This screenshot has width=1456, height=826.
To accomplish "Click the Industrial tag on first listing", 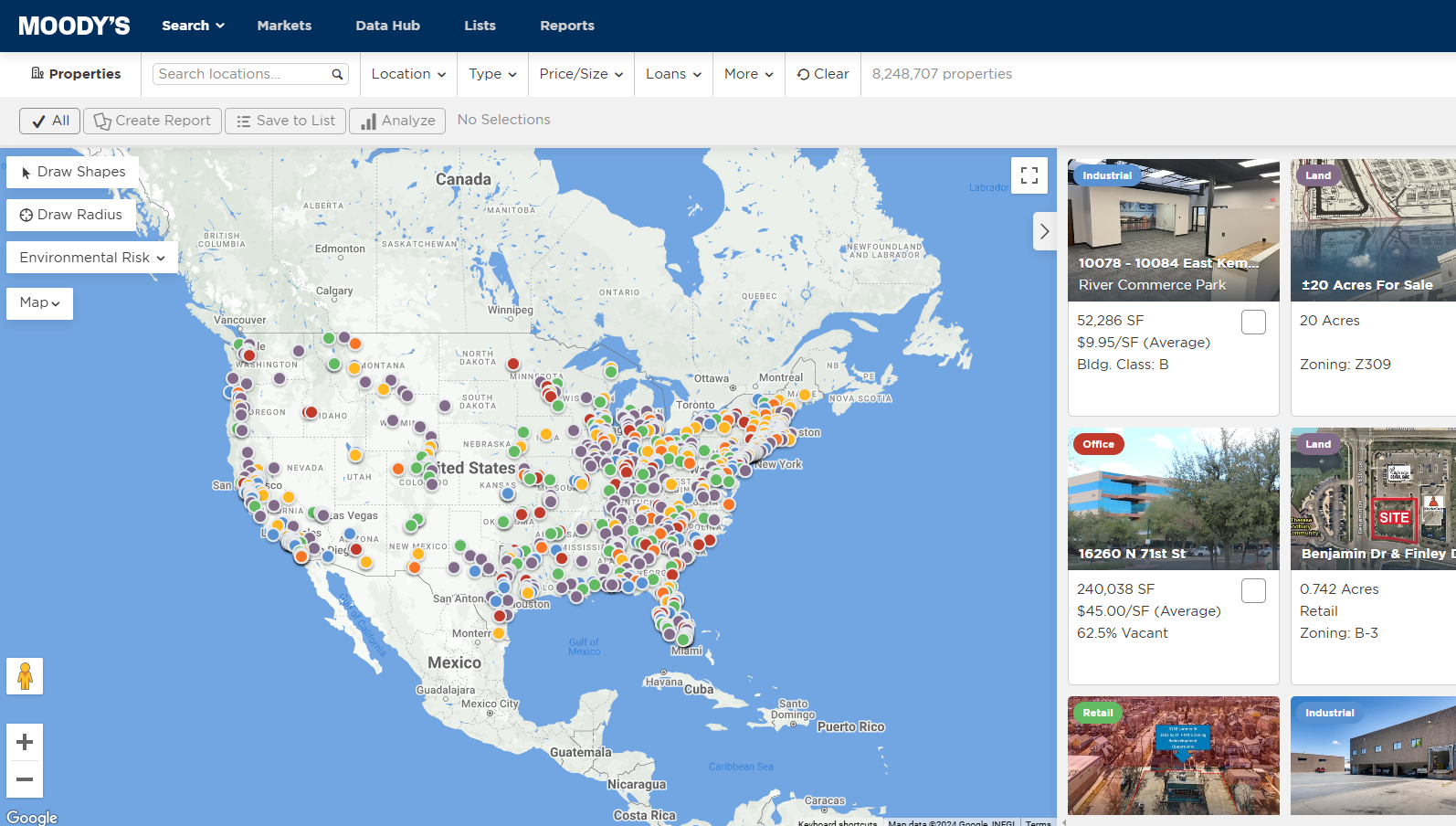I will (x=1107, y=175).
